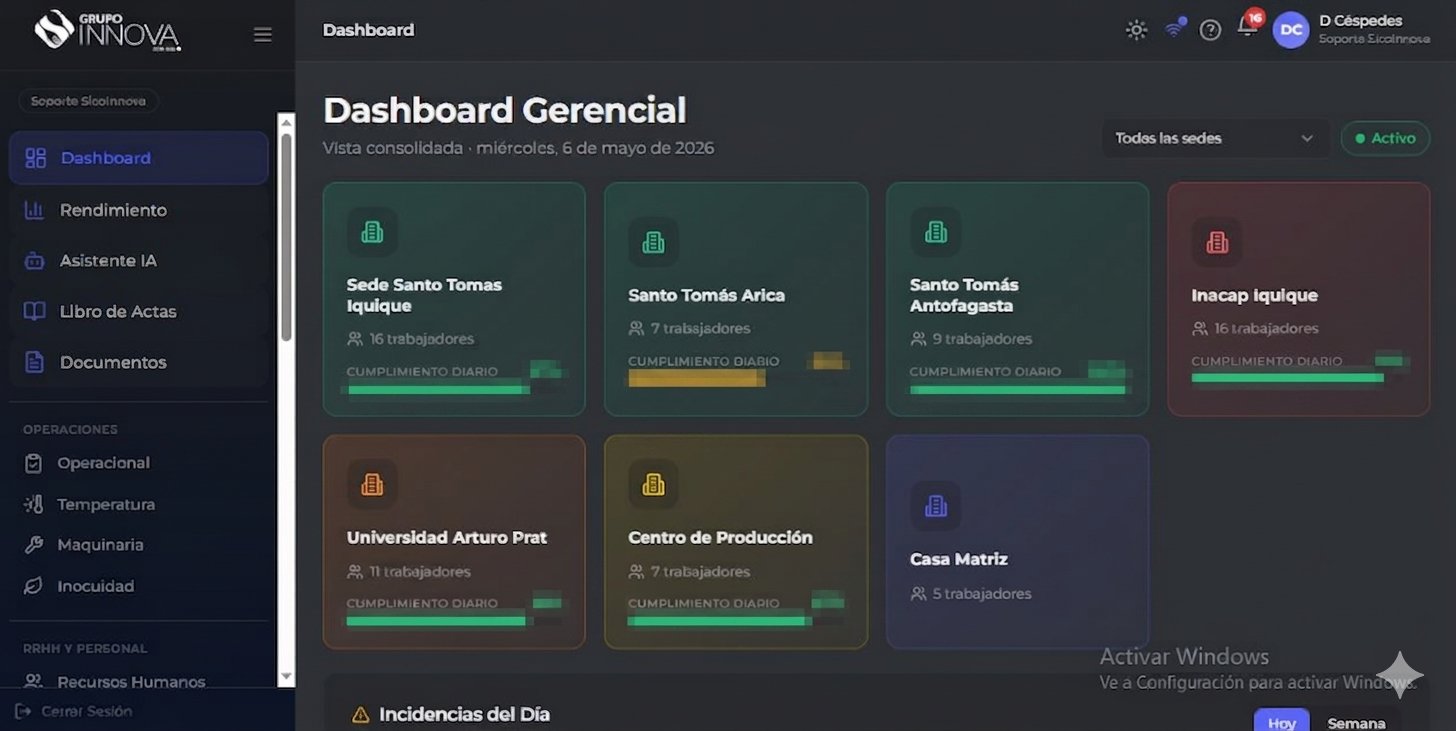Click the Rendimiento bar chart icon
The height and width of the screenshot is (731, 1456).
pos(34,210)
